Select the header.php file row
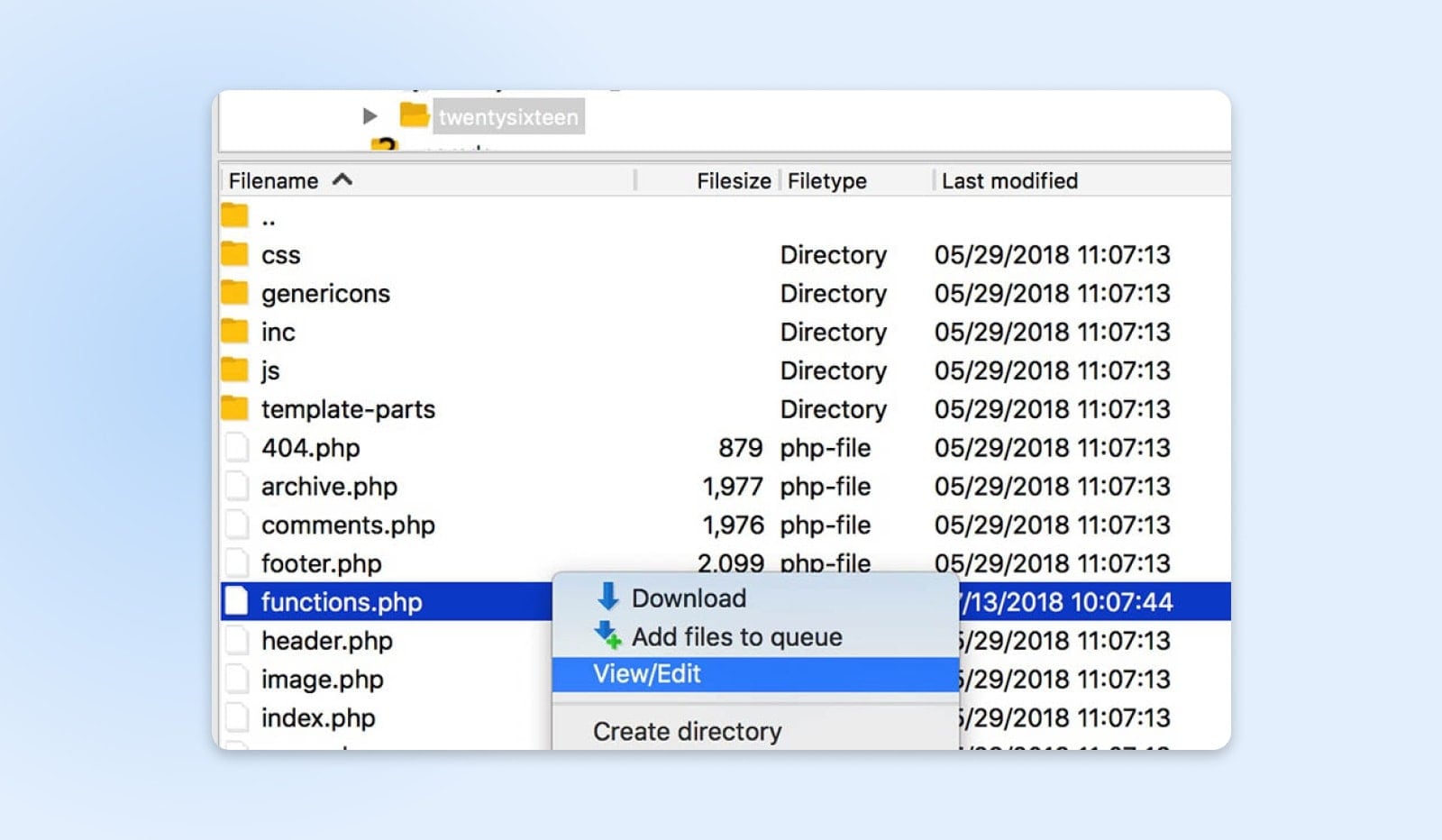Image resolution: width=1442 pixels, height=840 pixels. pyautogui.click(x=326, y=641)
